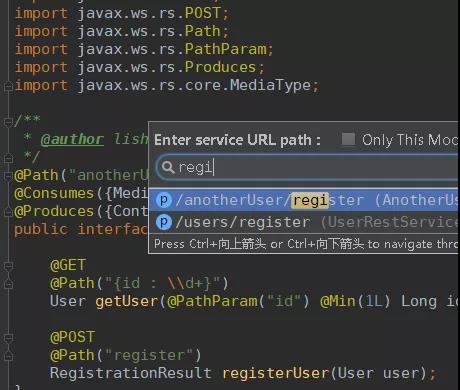This screenshot has width=460, height=390.
Task: Click the P icon beside /anotherUser/register
Action: pyautogui.click(x=164, y=200)
